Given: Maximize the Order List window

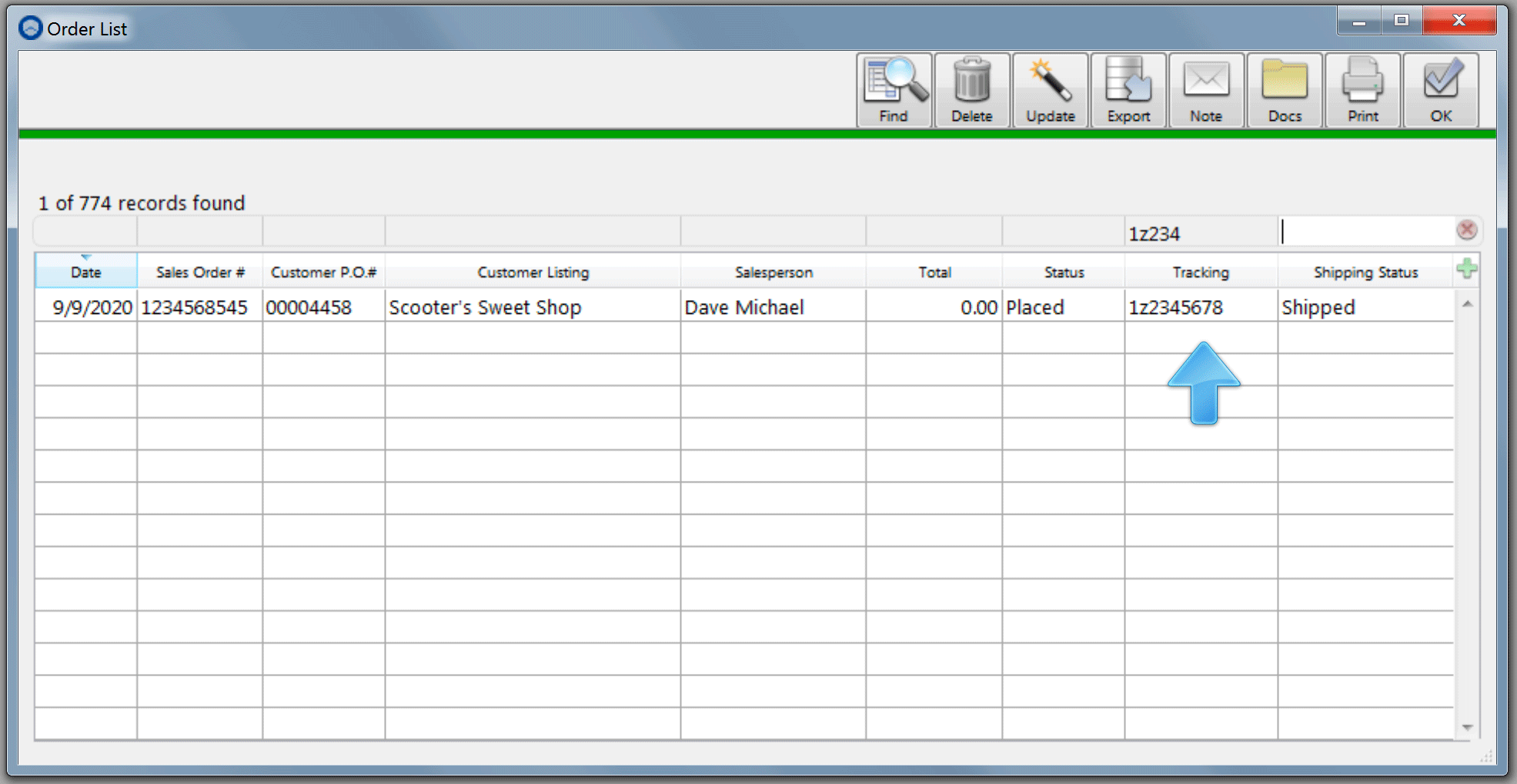Looking at the screenshot, I should click(1402, 21).
